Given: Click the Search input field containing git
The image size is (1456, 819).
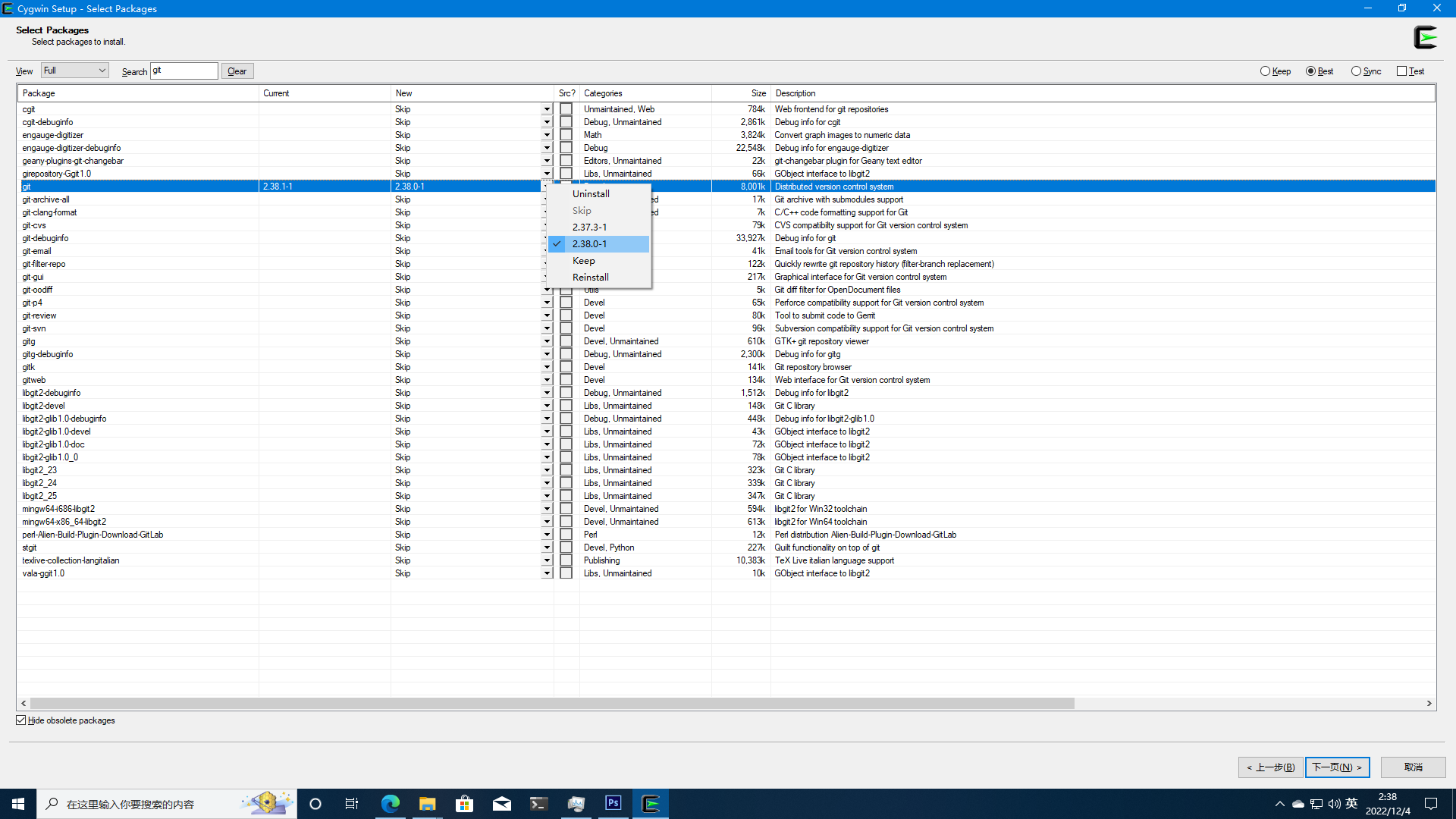Looking at the screenshot, I should (x=184, y=70).
